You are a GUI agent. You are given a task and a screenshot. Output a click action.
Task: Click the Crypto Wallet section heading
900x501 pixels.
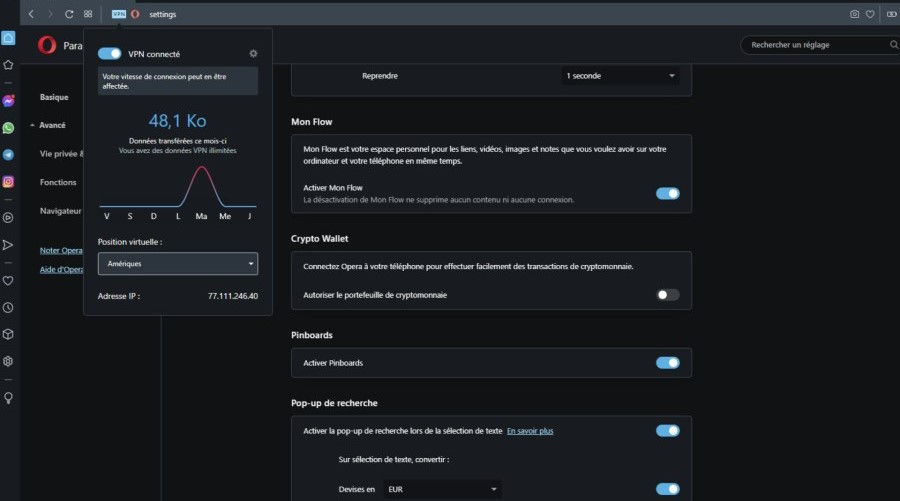point(319,239)
